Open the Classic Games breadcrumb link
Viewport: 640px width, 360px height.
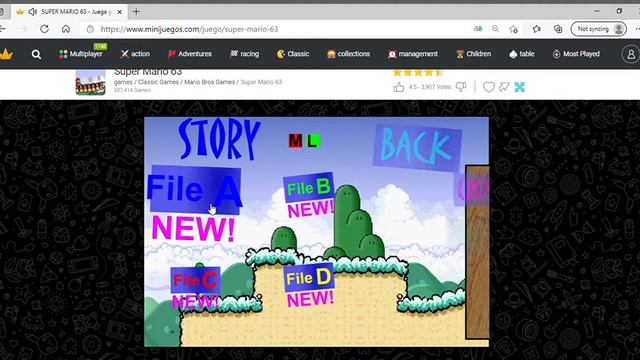[158, 82]
